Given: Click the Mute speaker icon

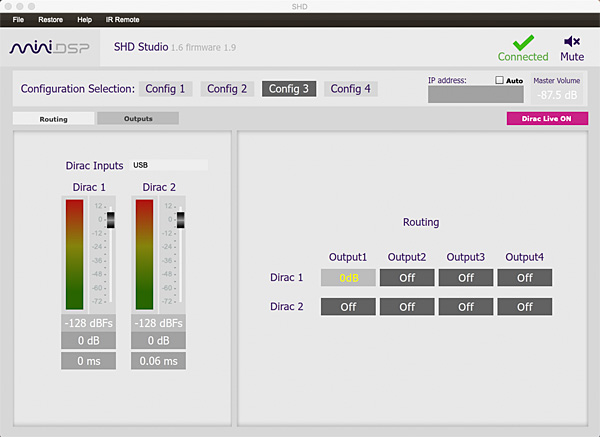Looking at the screenshot, I should [572, 41].
